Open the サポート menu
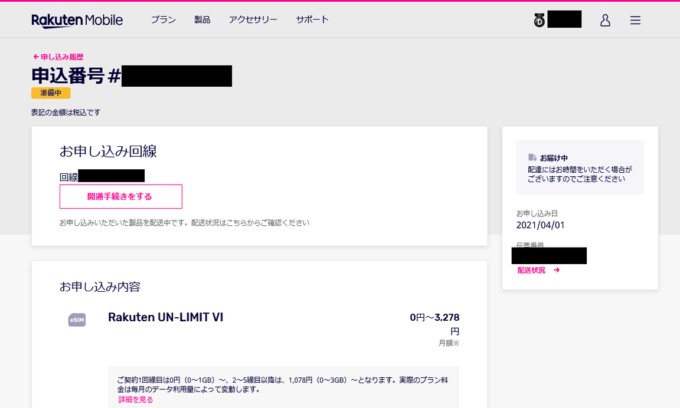Image resolution: width=680 pixels, height=408 pixels. (x=312, y=20)
